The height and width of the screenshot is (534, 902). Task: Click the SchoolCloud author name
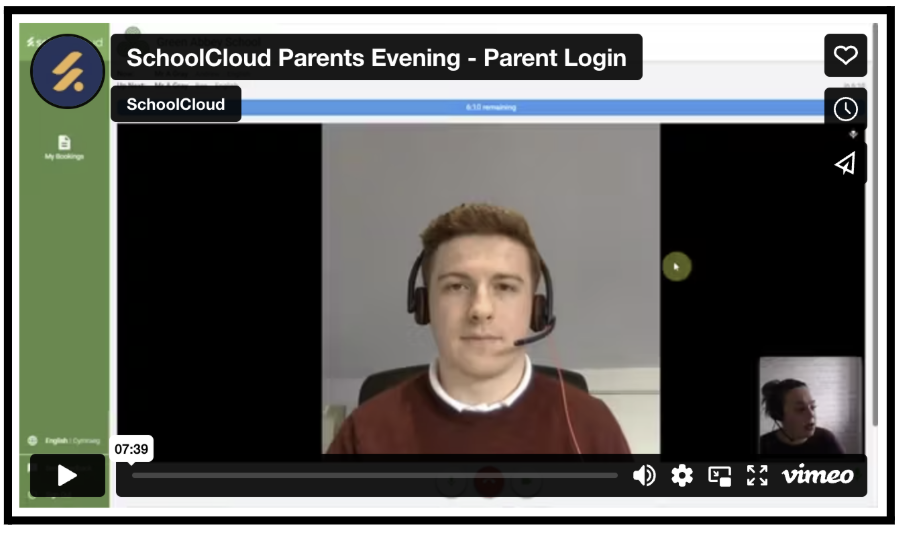point(175,104)
